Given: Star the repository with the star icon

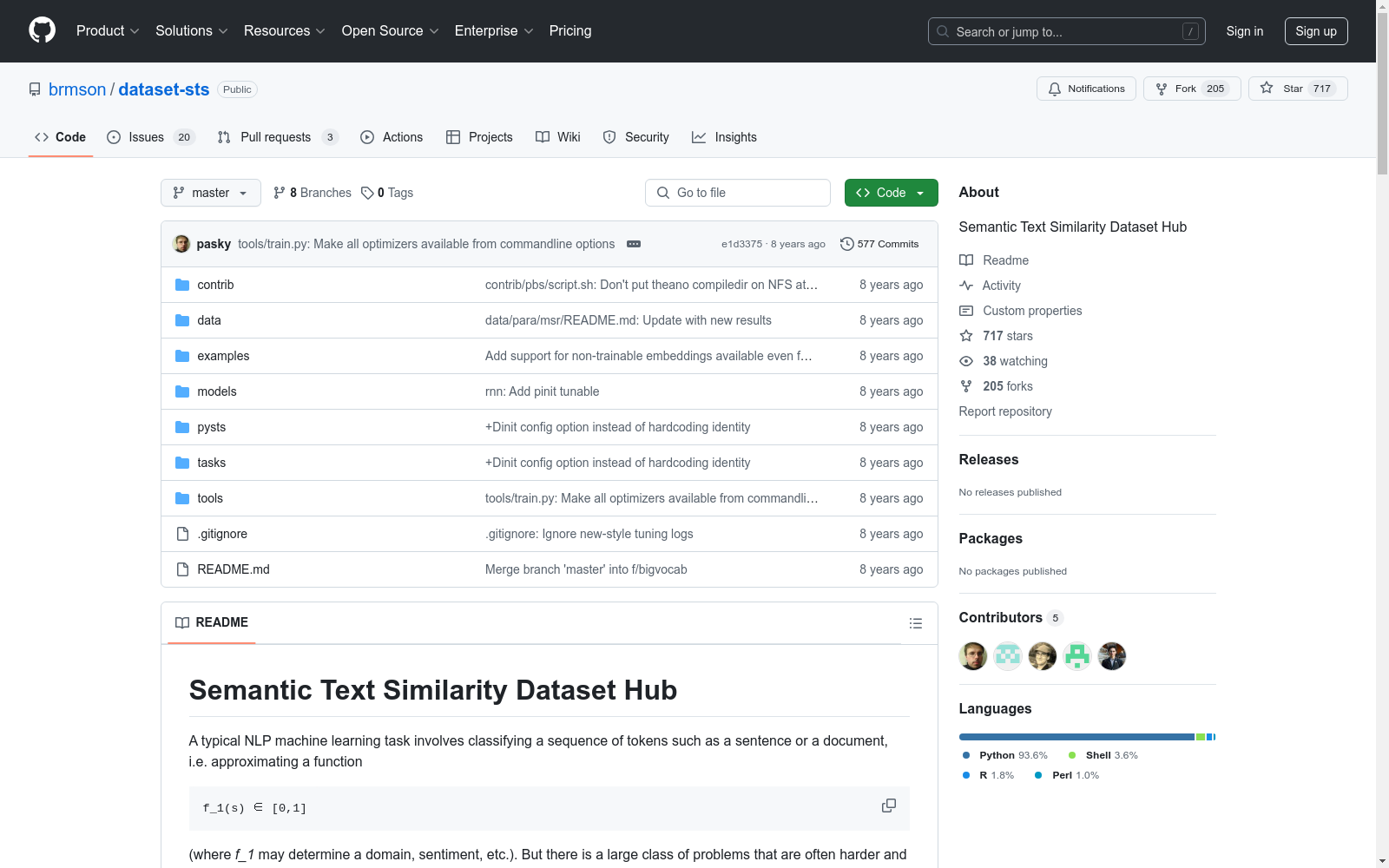Looking at the screenshot, I should (1267, 88).
